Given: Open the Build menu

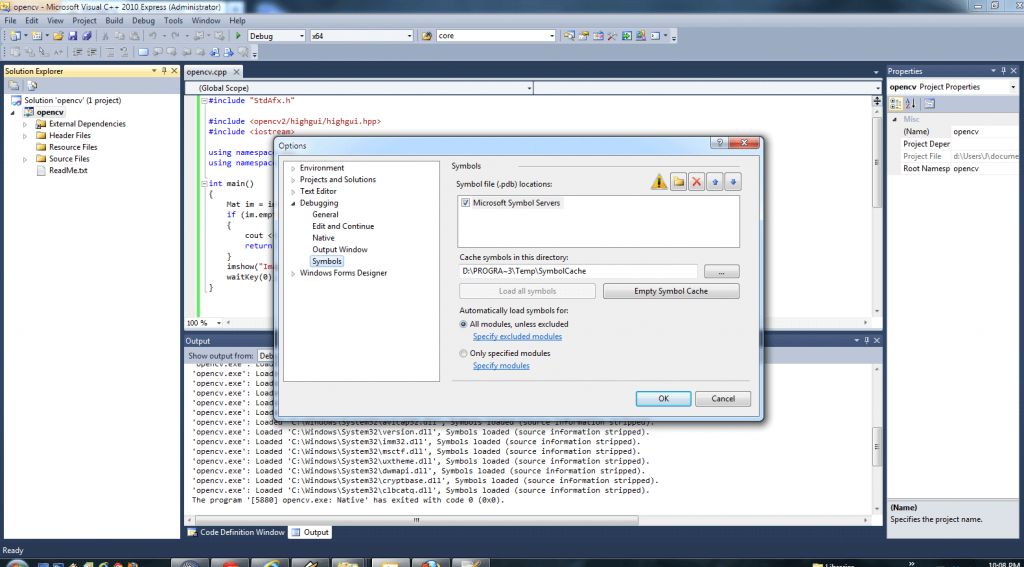Looking at the screenshot, I should 114,20.
